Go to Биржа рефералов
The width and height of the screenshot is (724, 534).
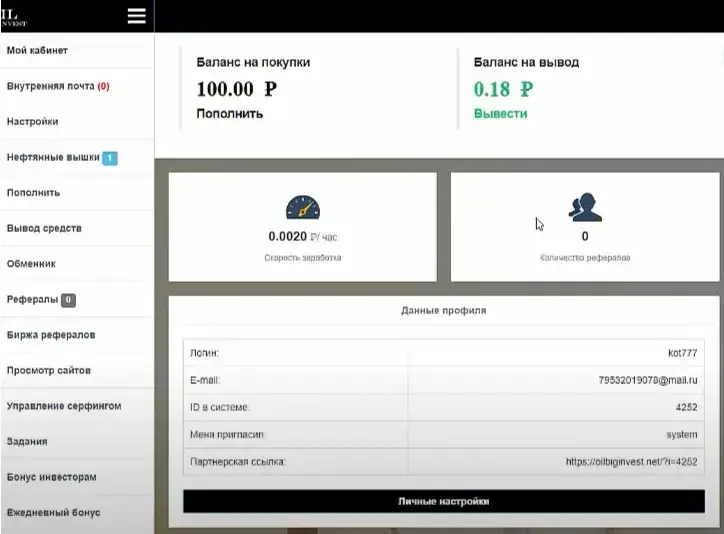[x=51, y=335]
